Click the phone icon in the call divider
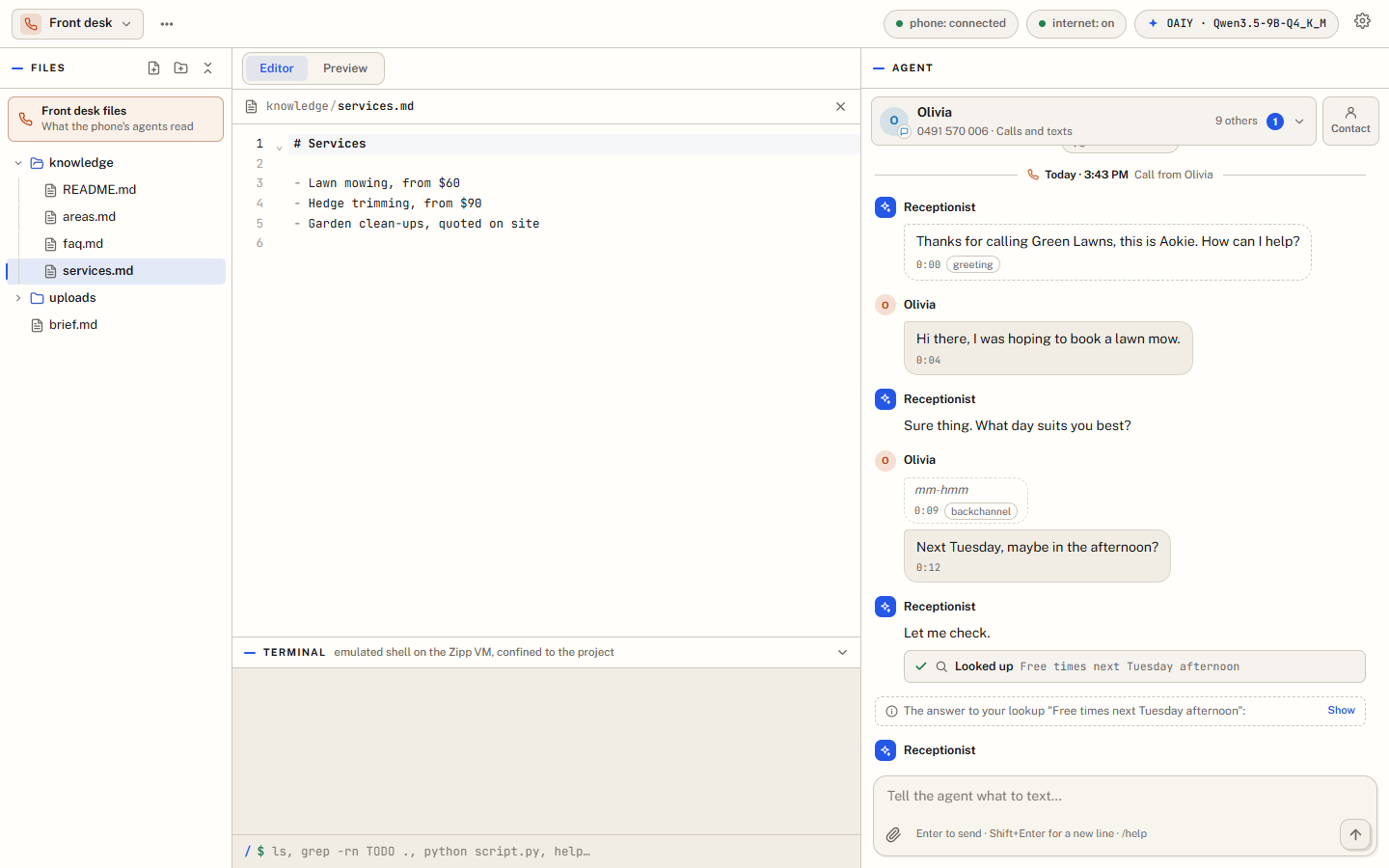1389x868 pixels. pyautogui.click(x=1033, y=175)
